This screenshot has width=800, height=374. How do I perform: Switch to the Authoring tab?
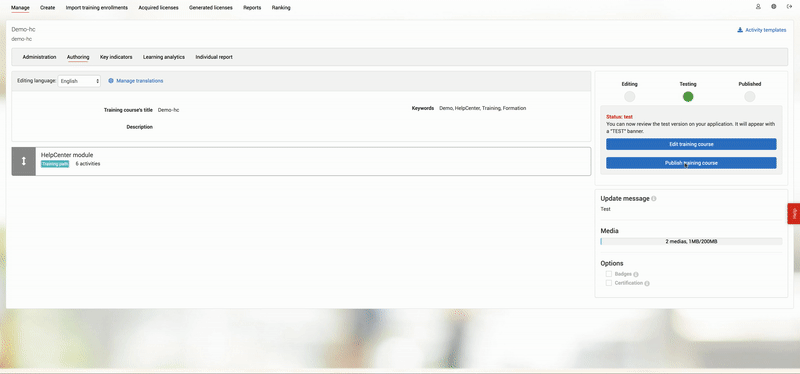pos(78,57)
